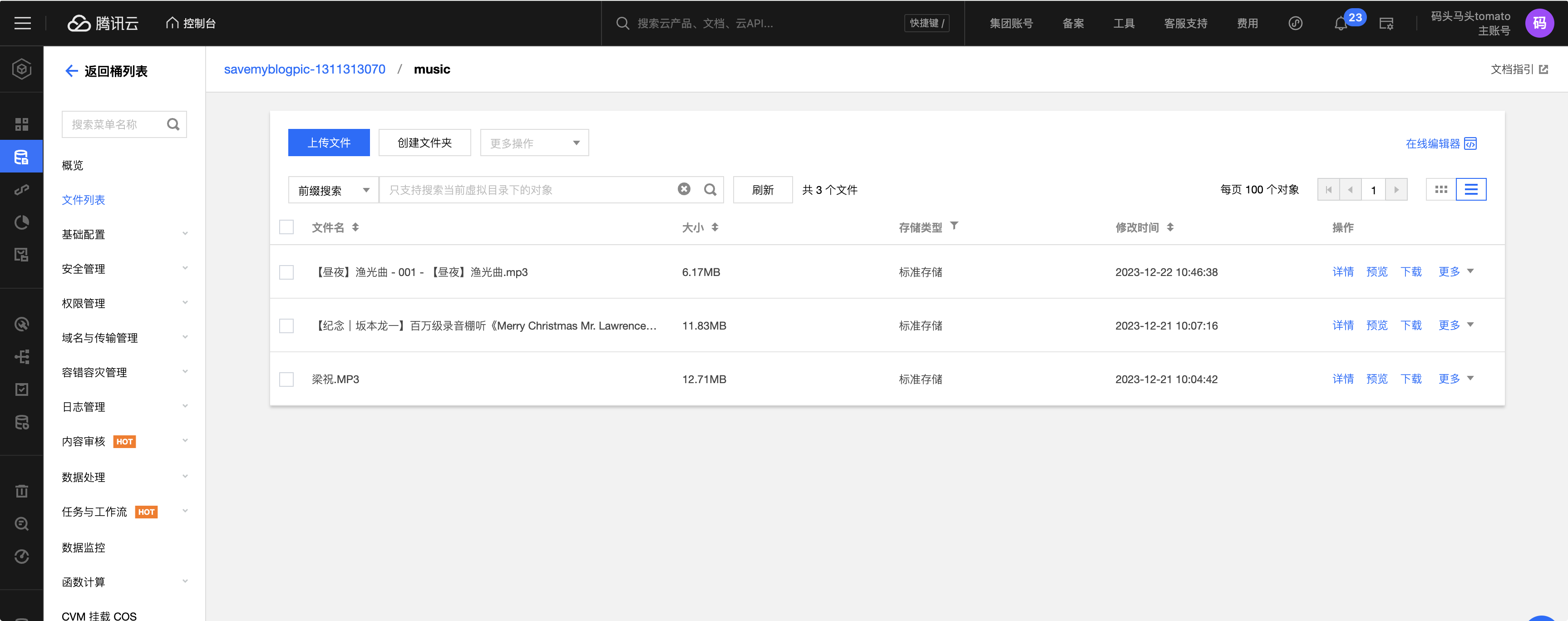Click the 刷新 button
Screen dimensions: 1568x621
pos(762,190)
